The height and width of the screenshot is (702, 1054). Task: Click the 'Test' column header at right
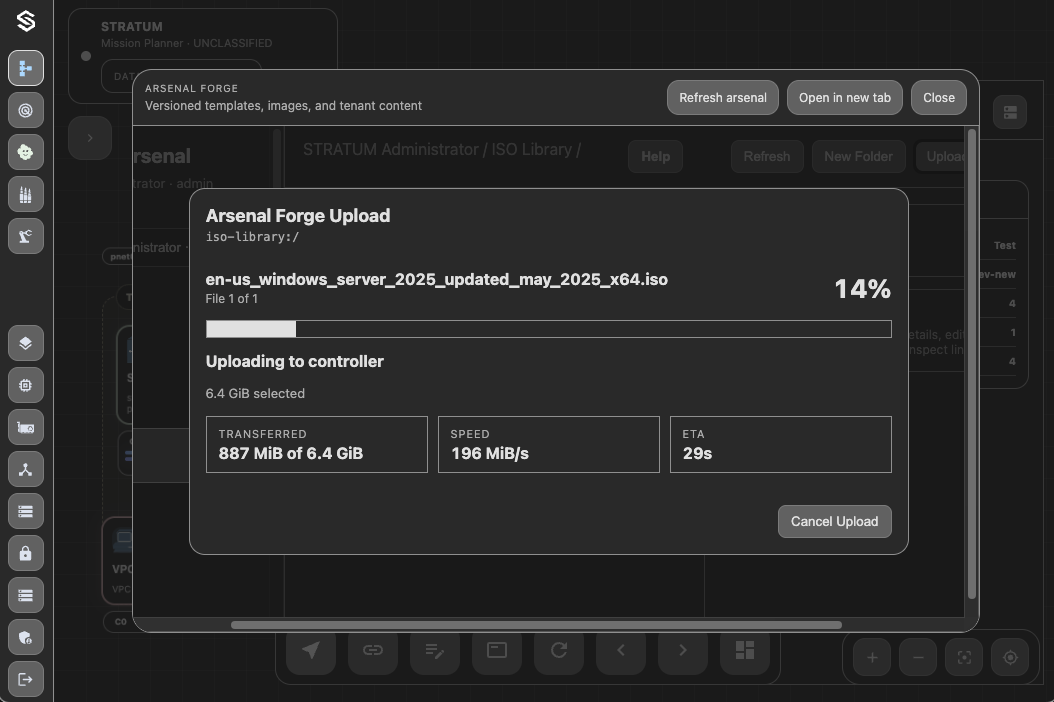click(1005, 245)
